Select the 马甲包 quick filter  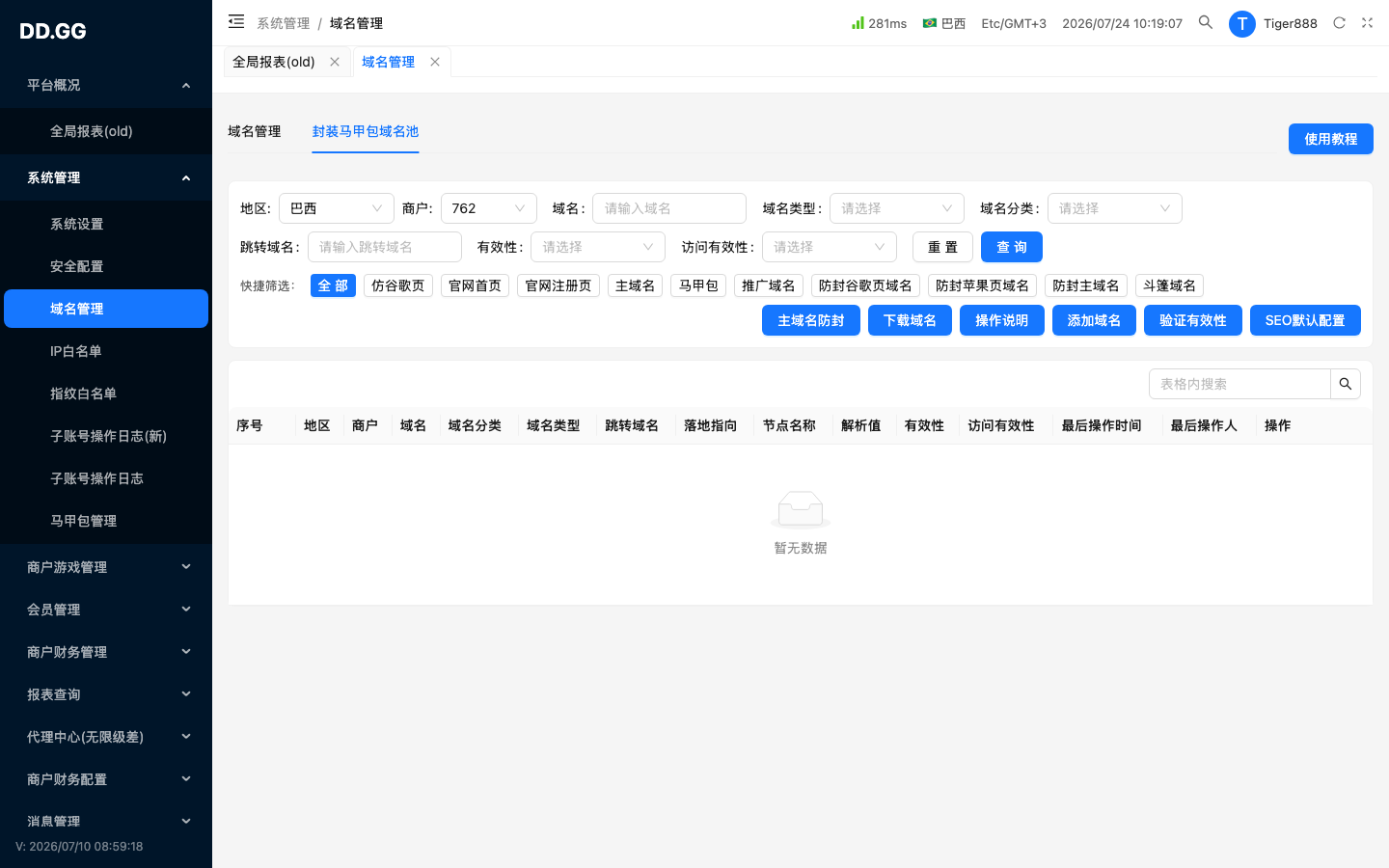[698, 285]
